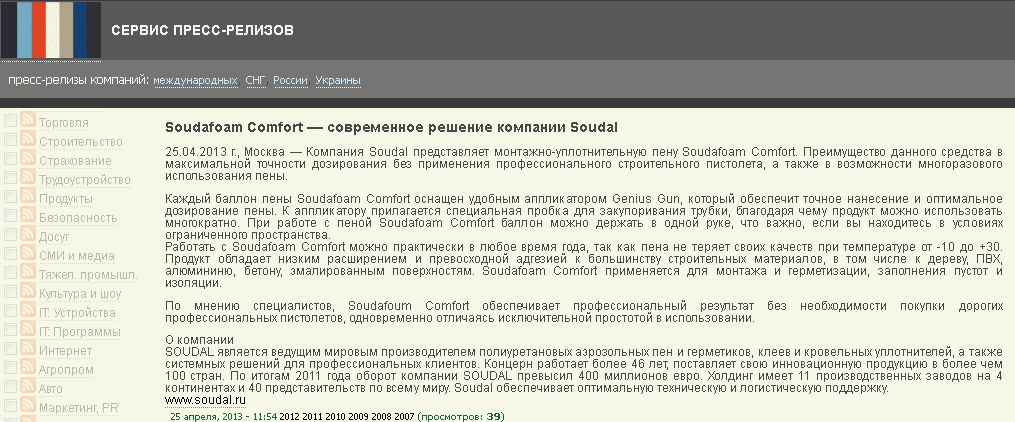
Task: Open the Интернет category
Action: pyautogui.click(x=65, y=351)
